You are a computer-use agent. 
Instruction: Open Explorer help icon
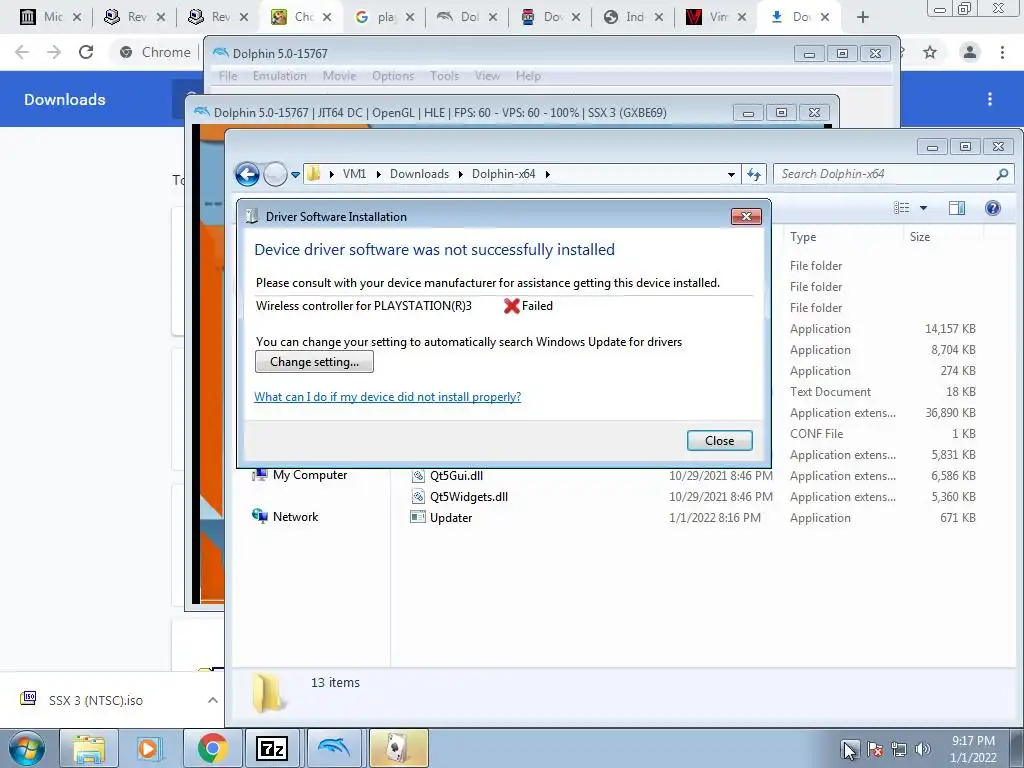coord(993,208)
